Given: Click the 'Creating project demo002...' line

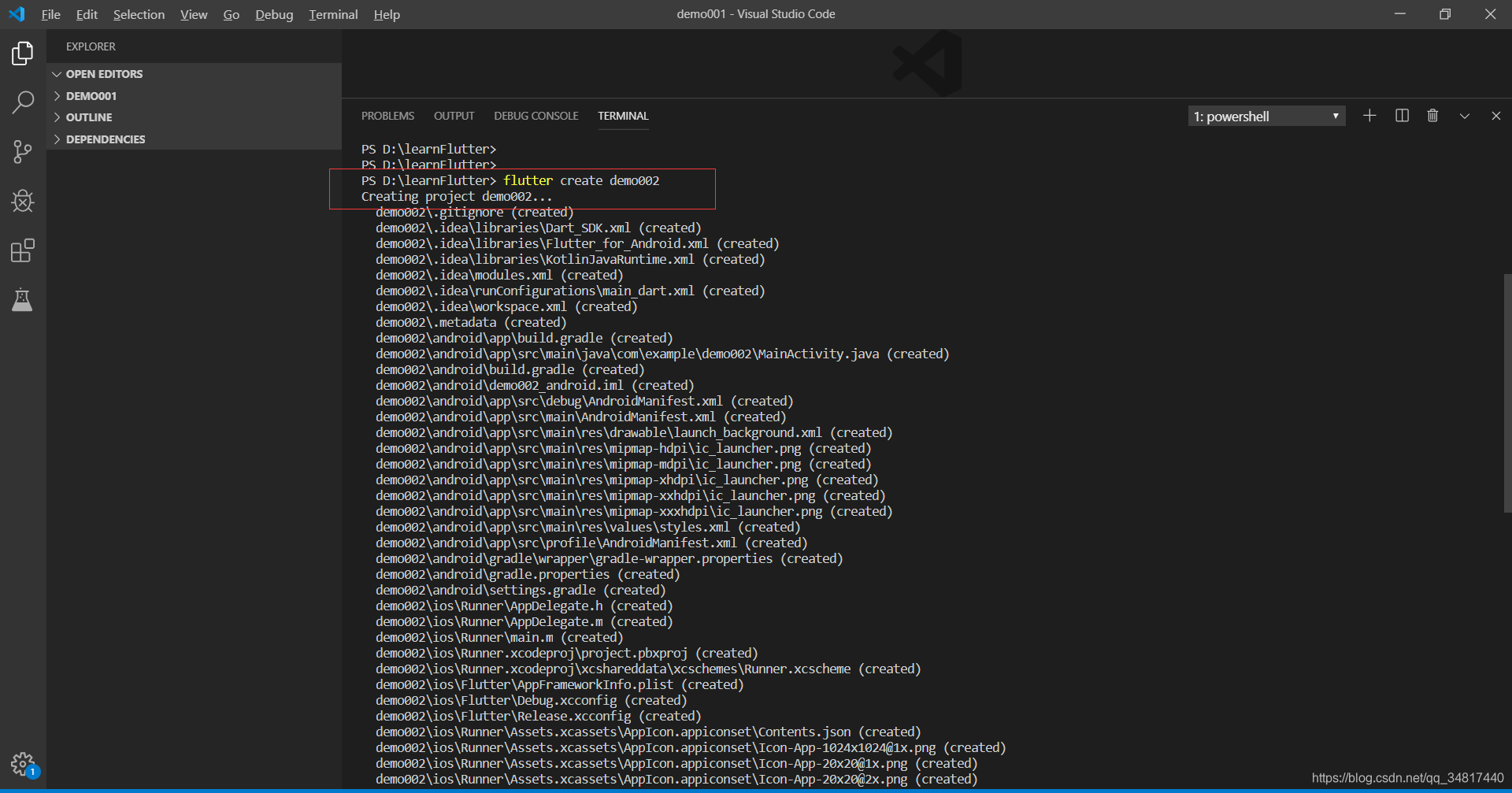Looking at the screenshot, I should [457, 196].
